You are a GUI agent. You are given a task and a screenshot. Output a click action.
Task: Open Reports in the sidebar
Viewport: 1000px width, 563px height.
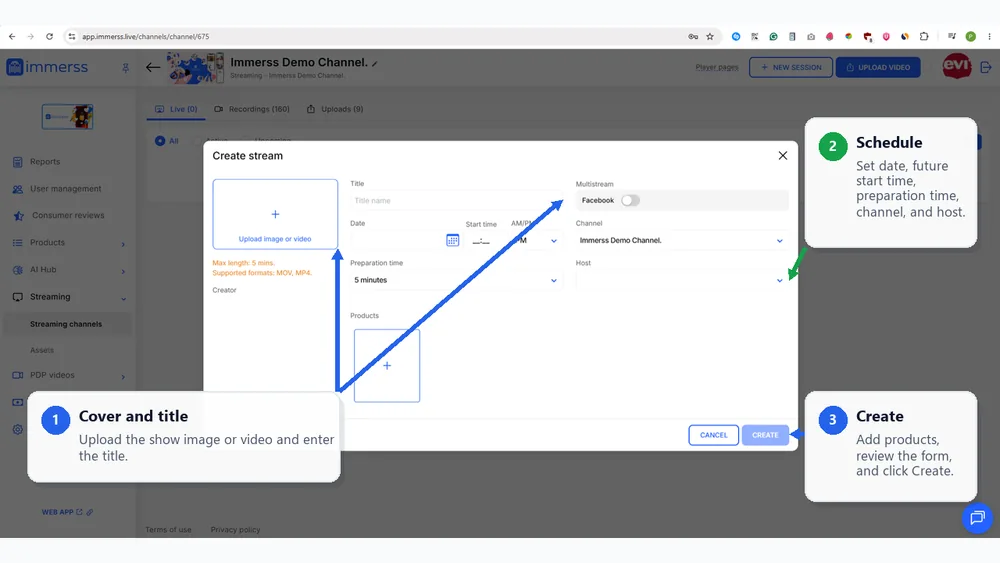[x=45, y=162]
